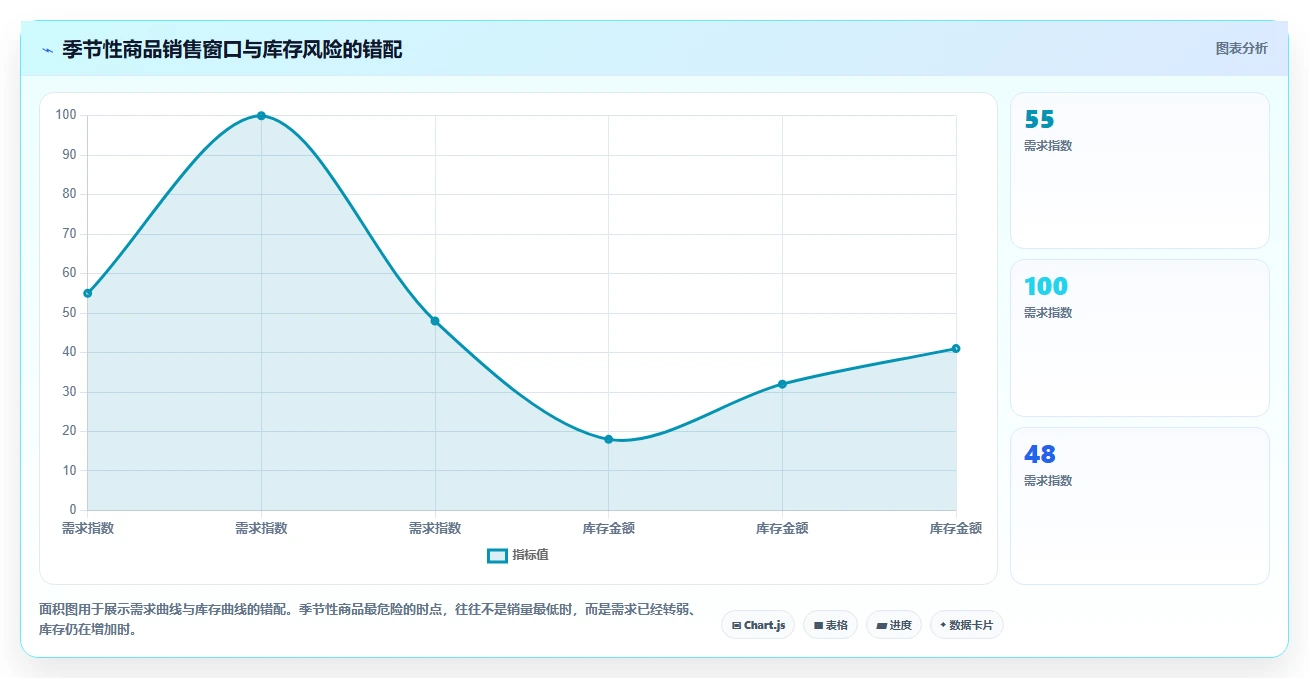Click the title 季节性商品销售窗口与库存风险的错配
Image resolution: width=1309 pixels, height=678 pixels.
click(232, 49)
